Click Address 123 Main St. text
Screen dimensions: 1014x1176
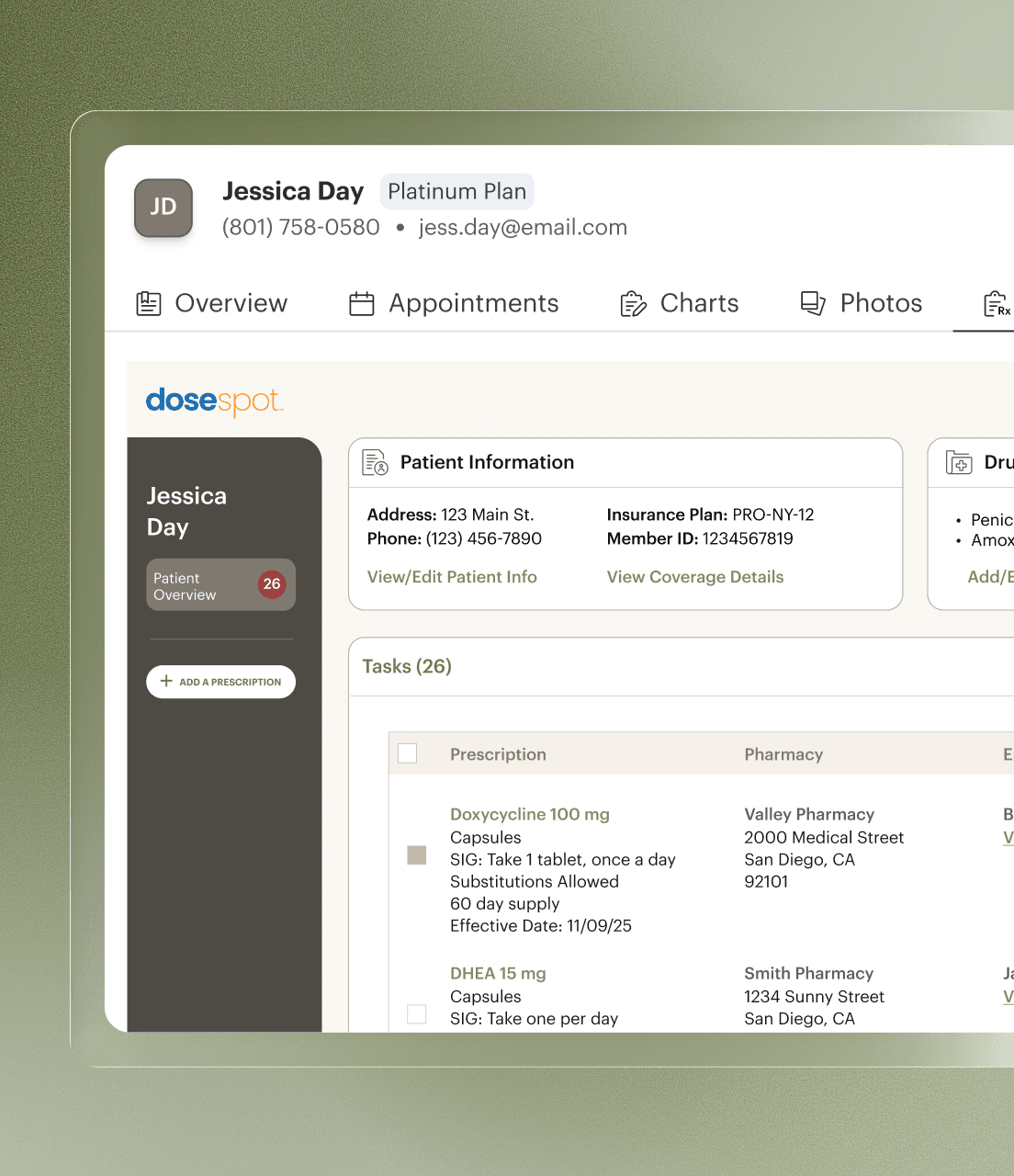pyautogui.click(x=451, y=514)
